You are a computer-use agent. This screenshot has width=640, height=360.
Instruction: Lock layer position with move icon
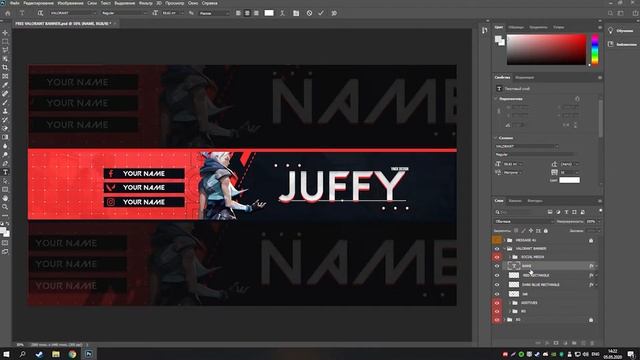[531, 231]
